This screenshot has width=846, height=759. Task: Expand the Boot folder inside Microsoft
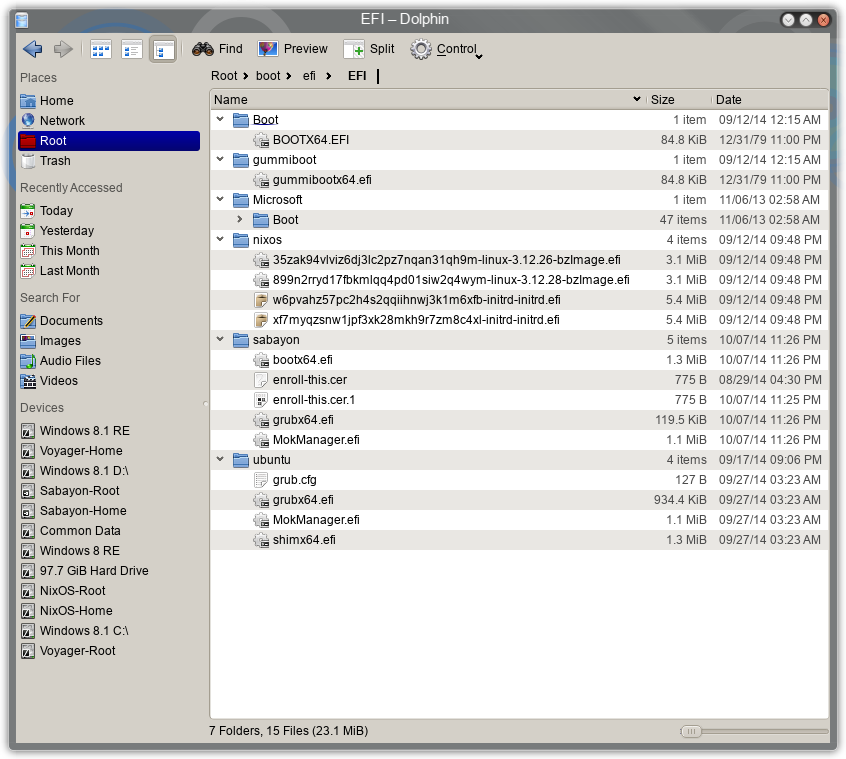240,219
